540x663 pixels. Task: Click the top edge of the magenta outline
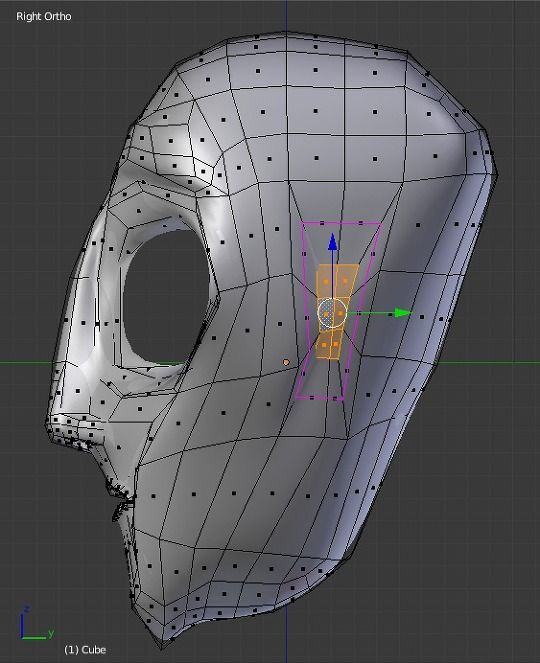click(x=341, y=223)
